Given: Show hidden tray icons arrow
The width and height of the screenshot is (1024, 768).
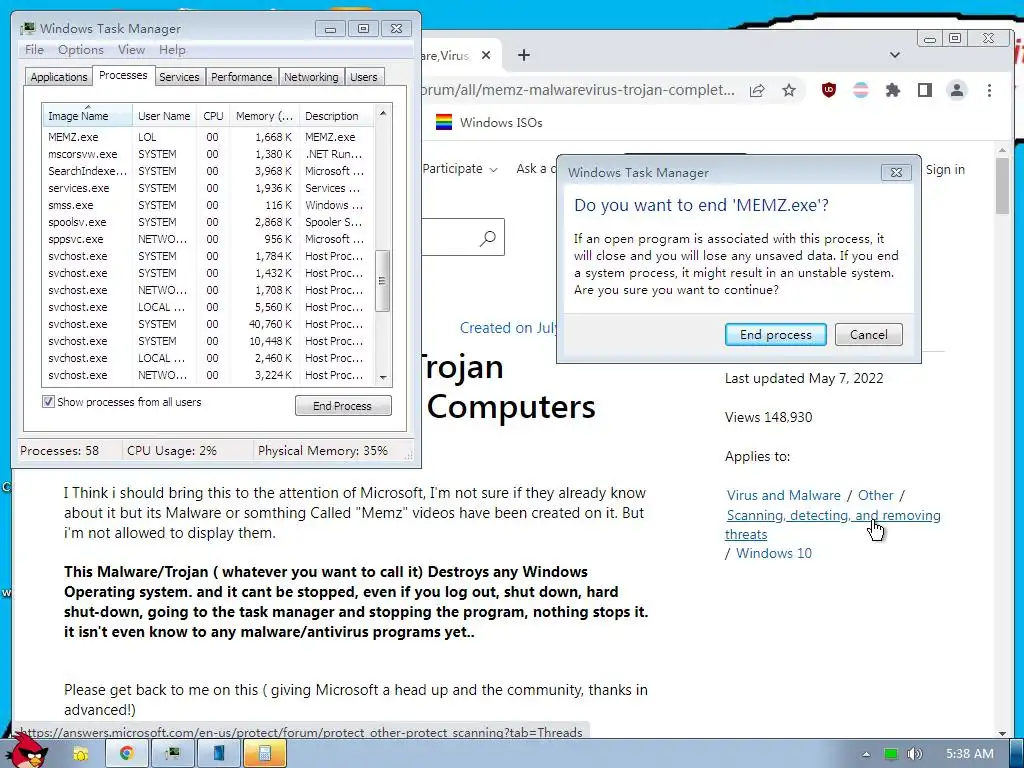Looking at the screenshot, I should (x=866, y=754).
